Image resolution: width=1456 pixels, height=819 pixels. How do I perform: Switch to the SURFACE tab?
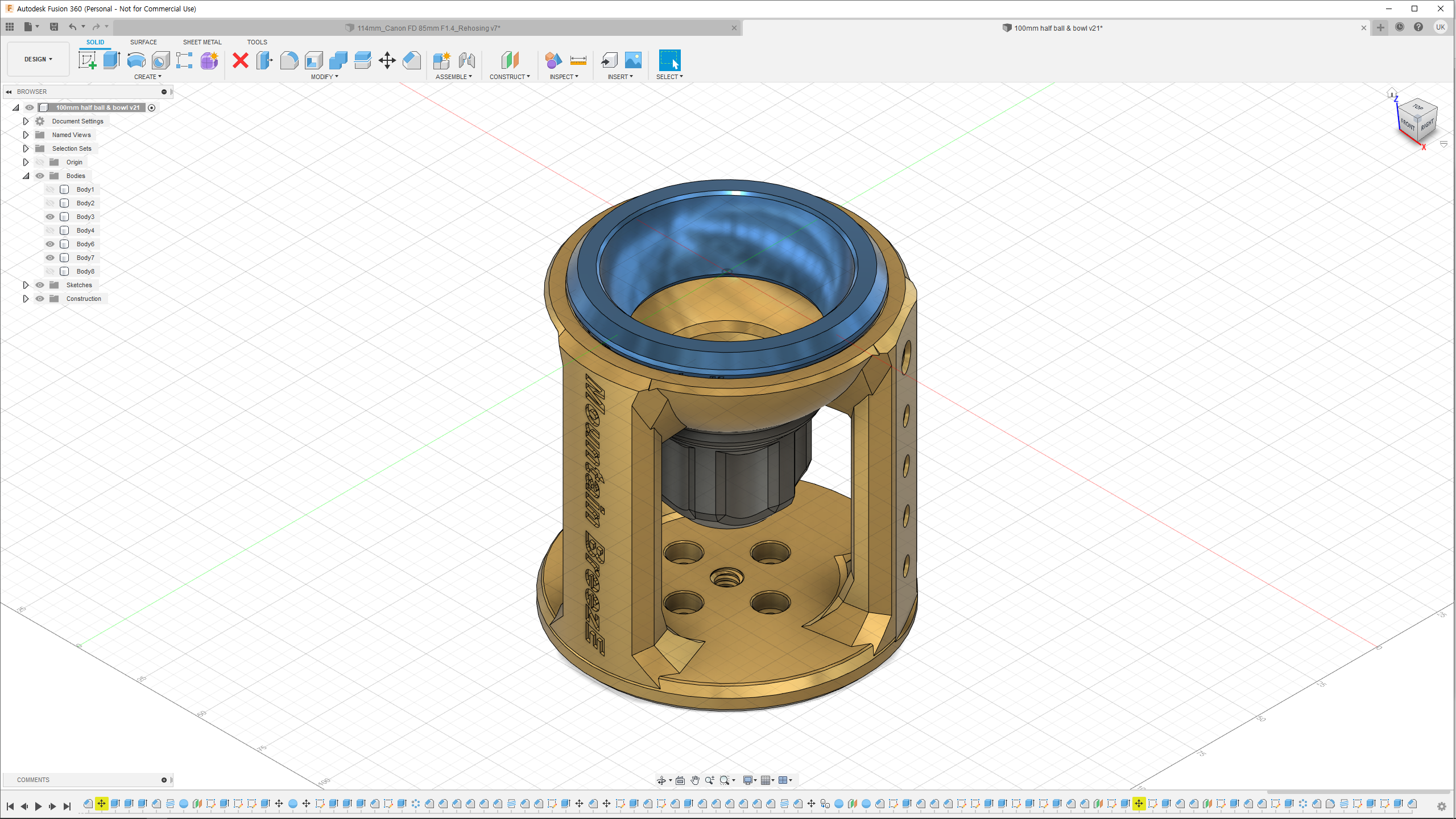click(143, 42)
